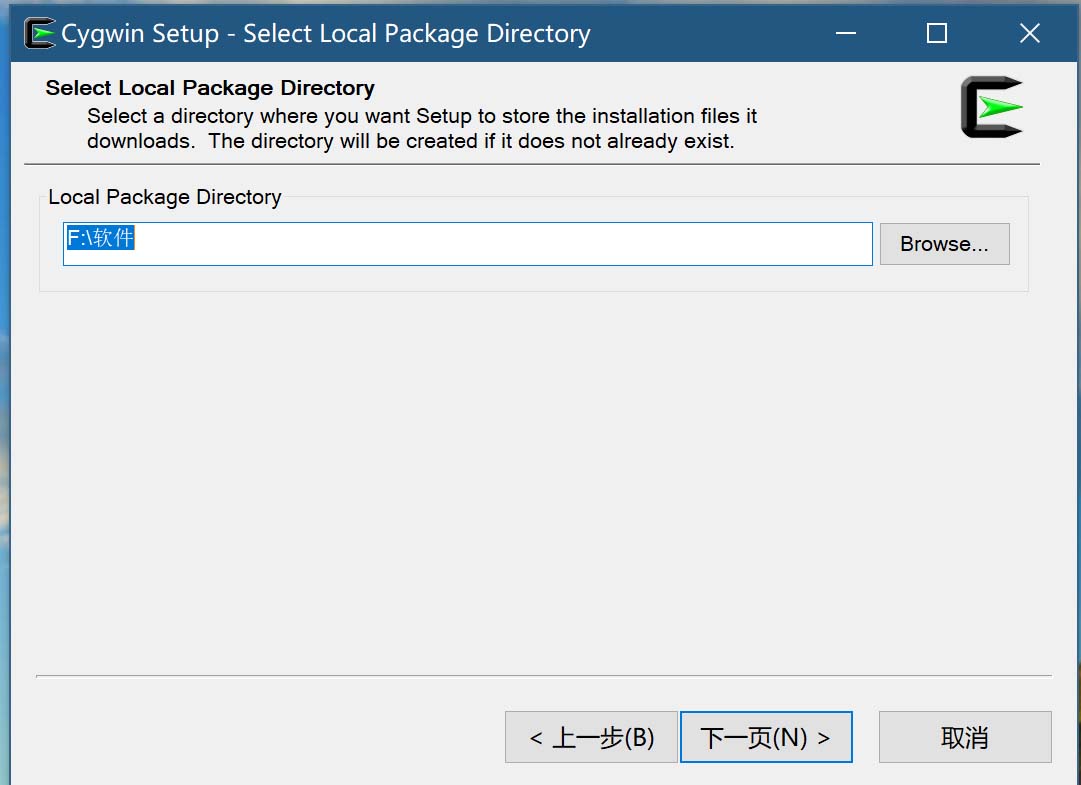Go back with 上一步(B) button
Viewport: 1081px width, 785px height.
coord(591,737)
